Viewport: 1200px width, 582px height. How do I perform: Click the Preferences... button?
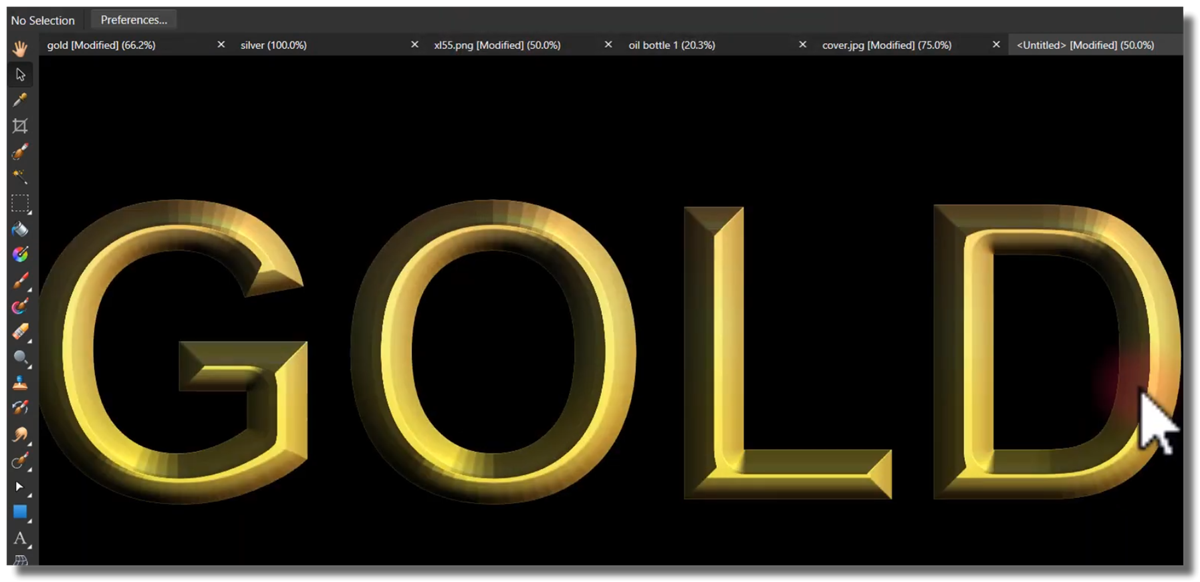tap(133, 20)
